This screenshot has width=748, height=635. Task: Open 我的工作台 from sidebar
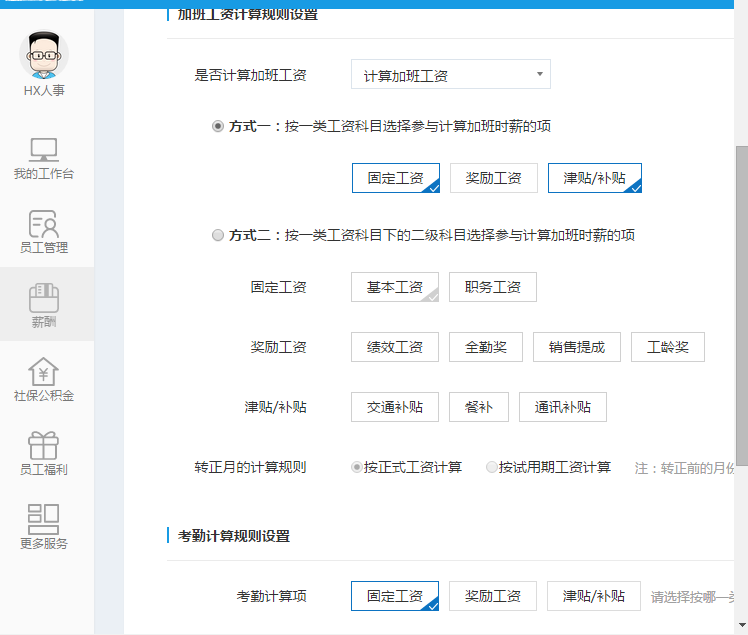44,159
